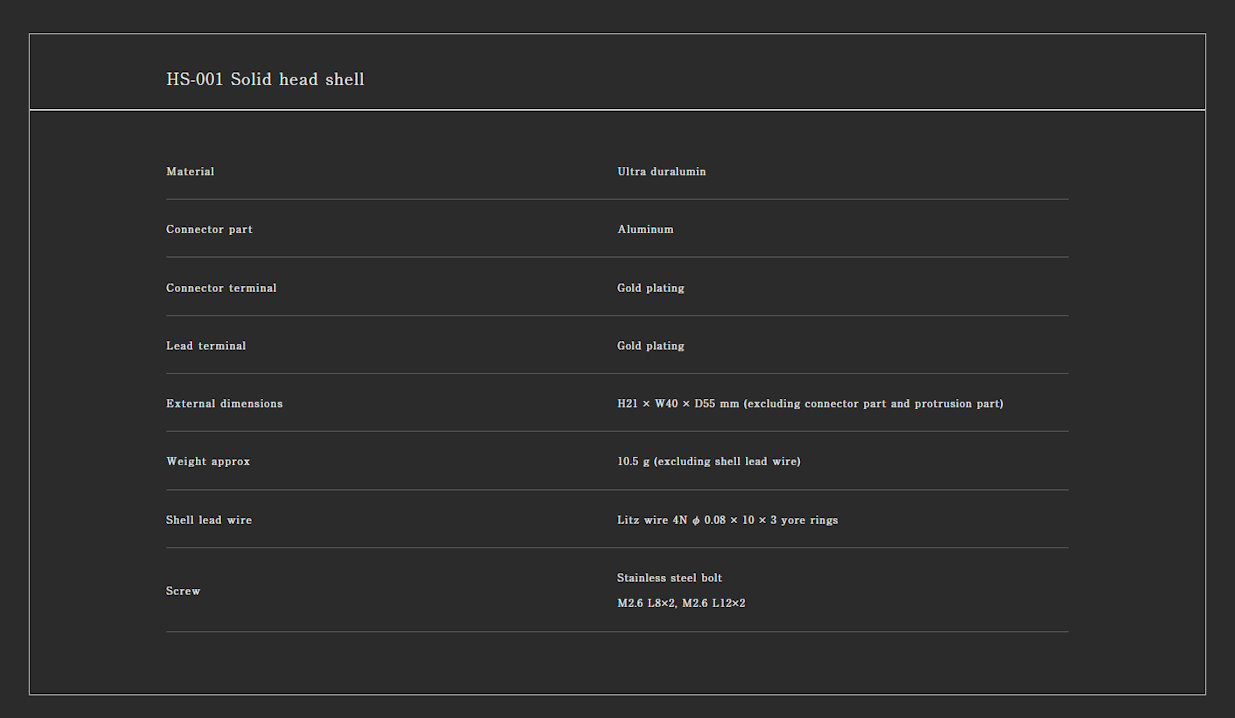Click the excluding connector part note
This screenshot has width=1235, height=718.
pos(873,404)
